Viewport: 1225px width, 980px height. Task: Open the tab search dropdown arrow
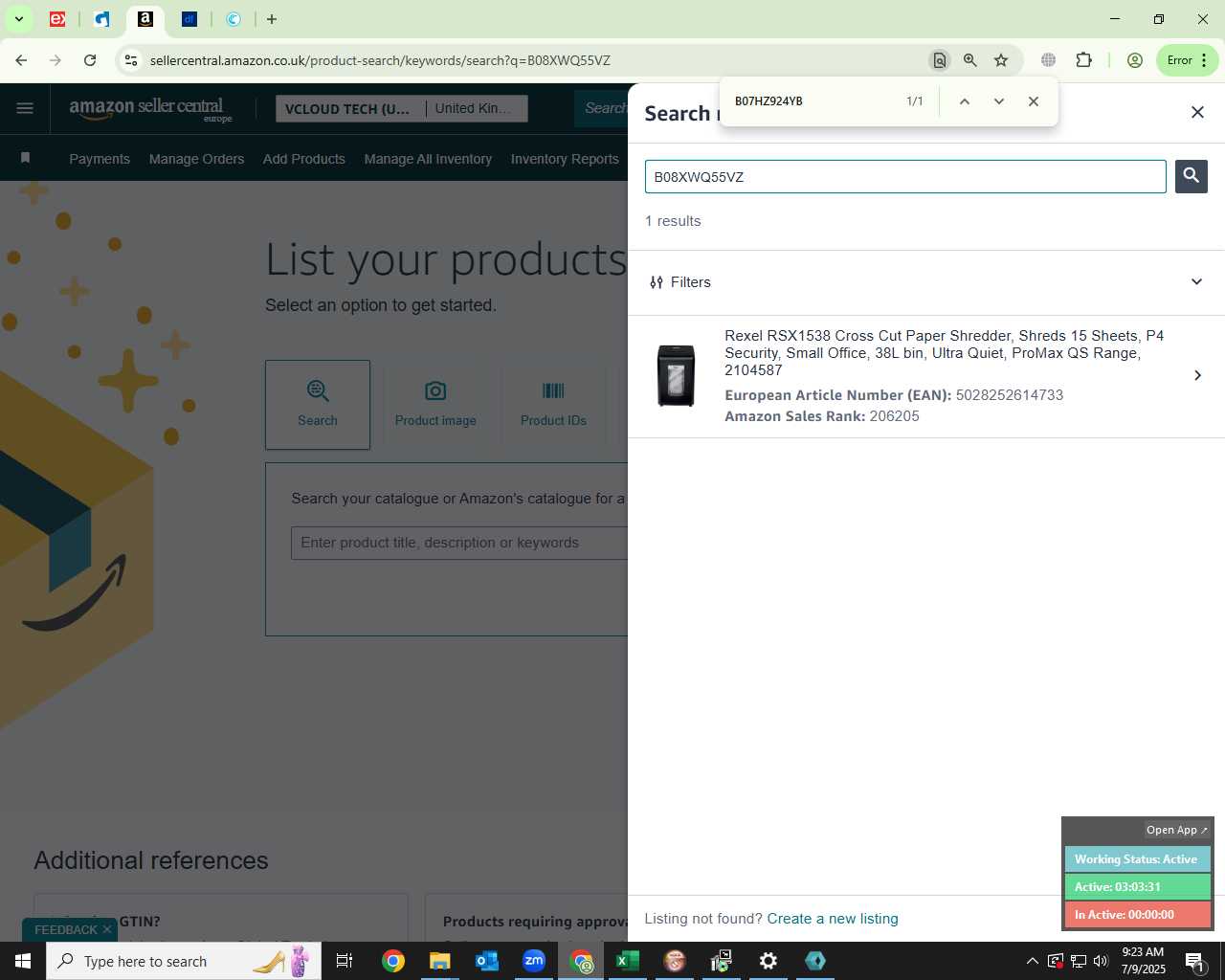(18, 19)
